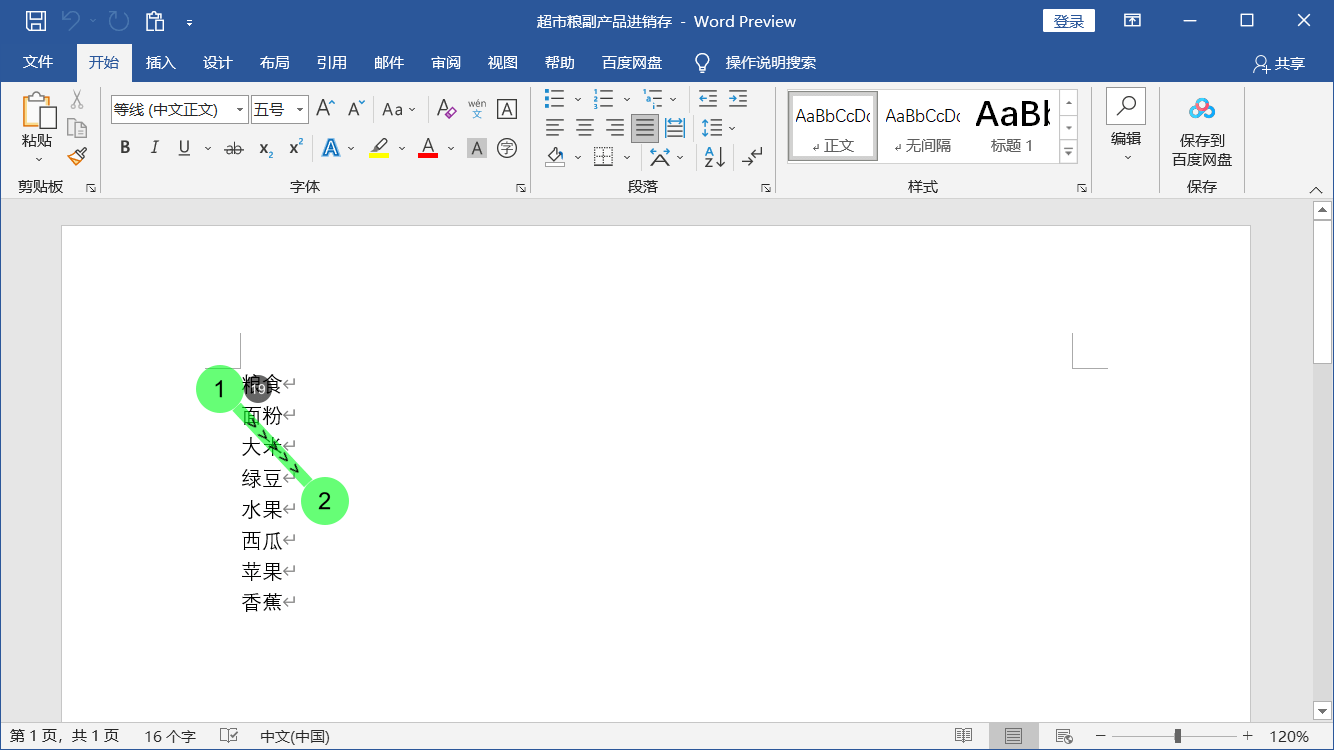The image size is (1334, 750).
Task: Apply subscript with x₂ icon
Action: pyautogui.click(x=266, y=148)
